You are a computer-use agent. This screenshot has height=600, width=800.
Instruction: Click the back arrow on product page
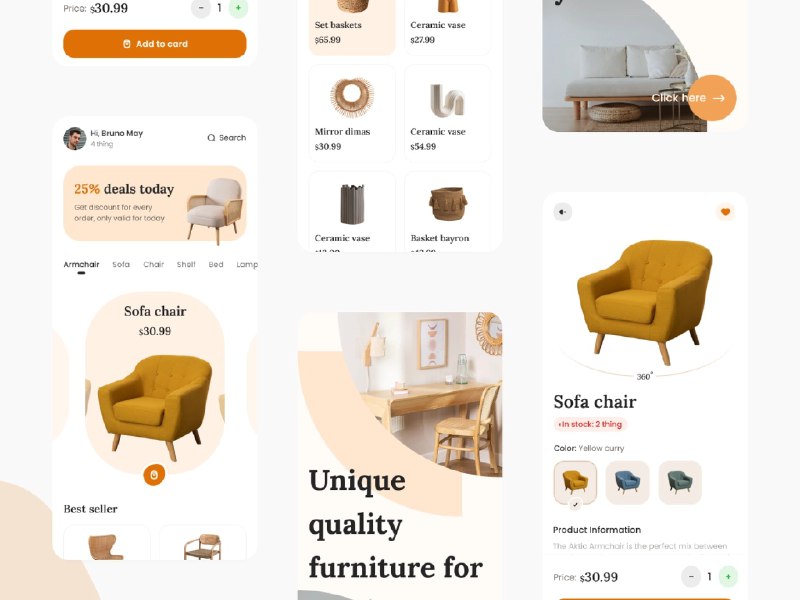(x=563, y=212)
